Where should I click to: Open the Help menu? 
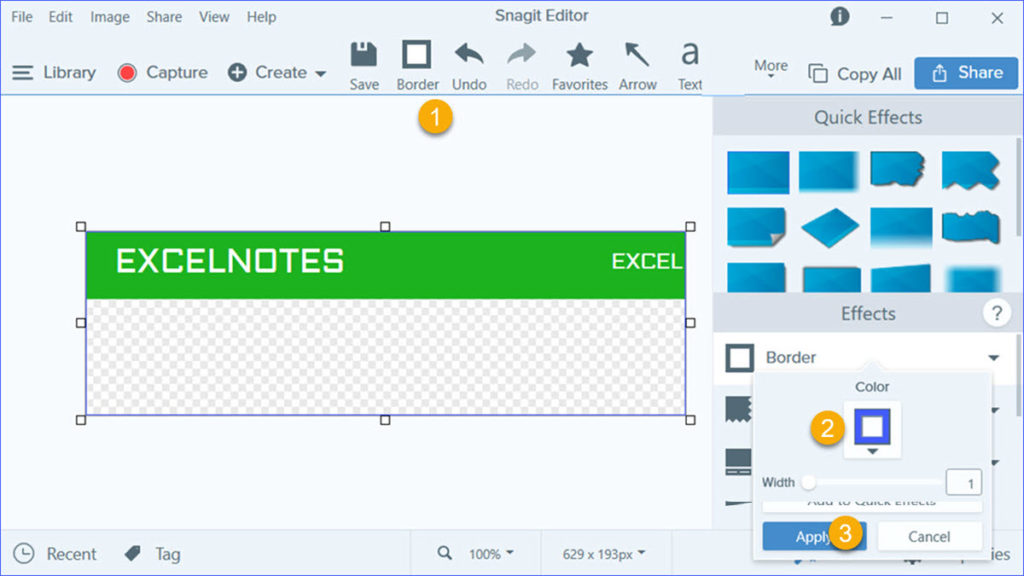261,17
